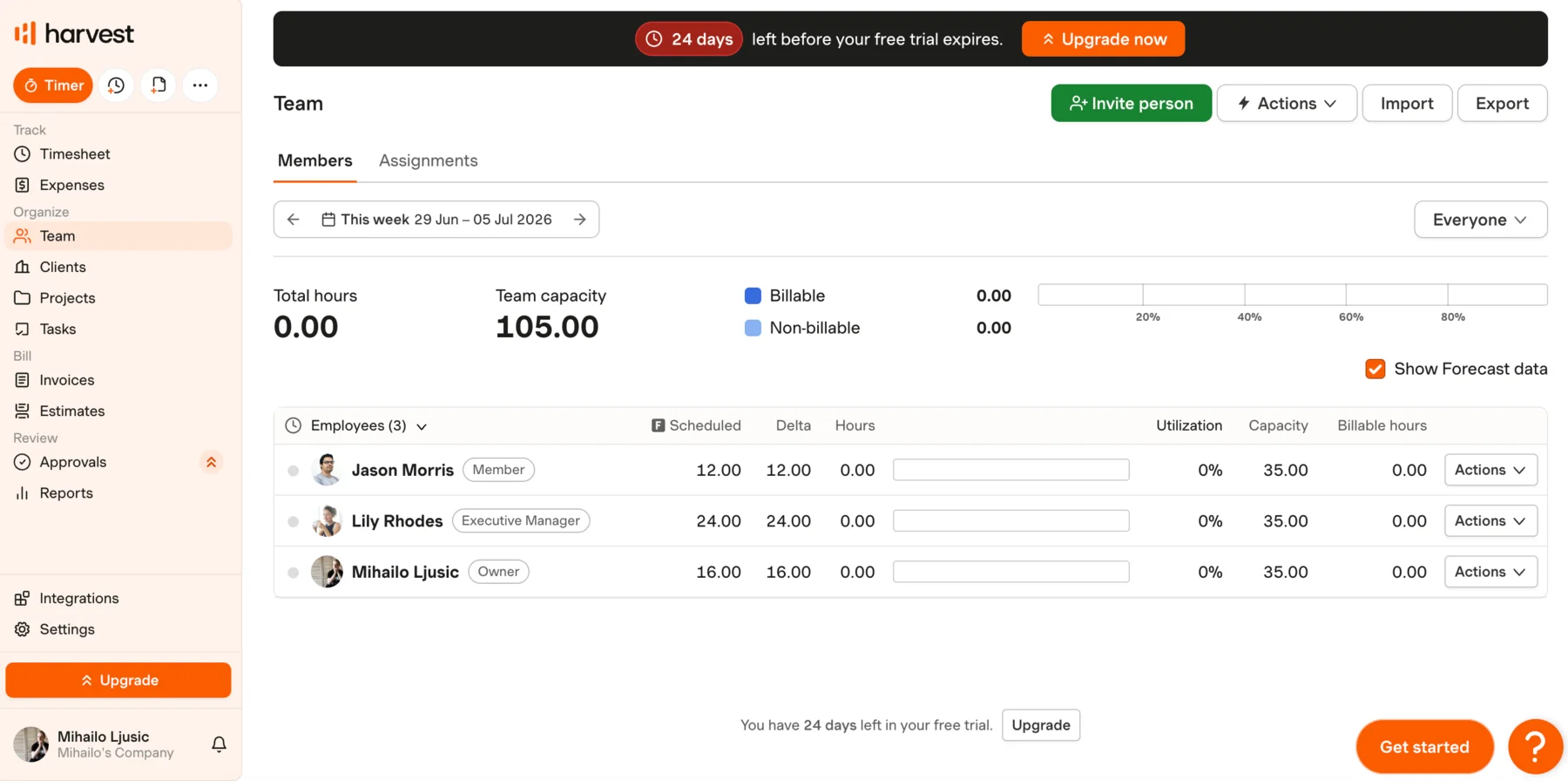Click the Export button
The width and height of the screenshot is (1568, 781).
1502,103
